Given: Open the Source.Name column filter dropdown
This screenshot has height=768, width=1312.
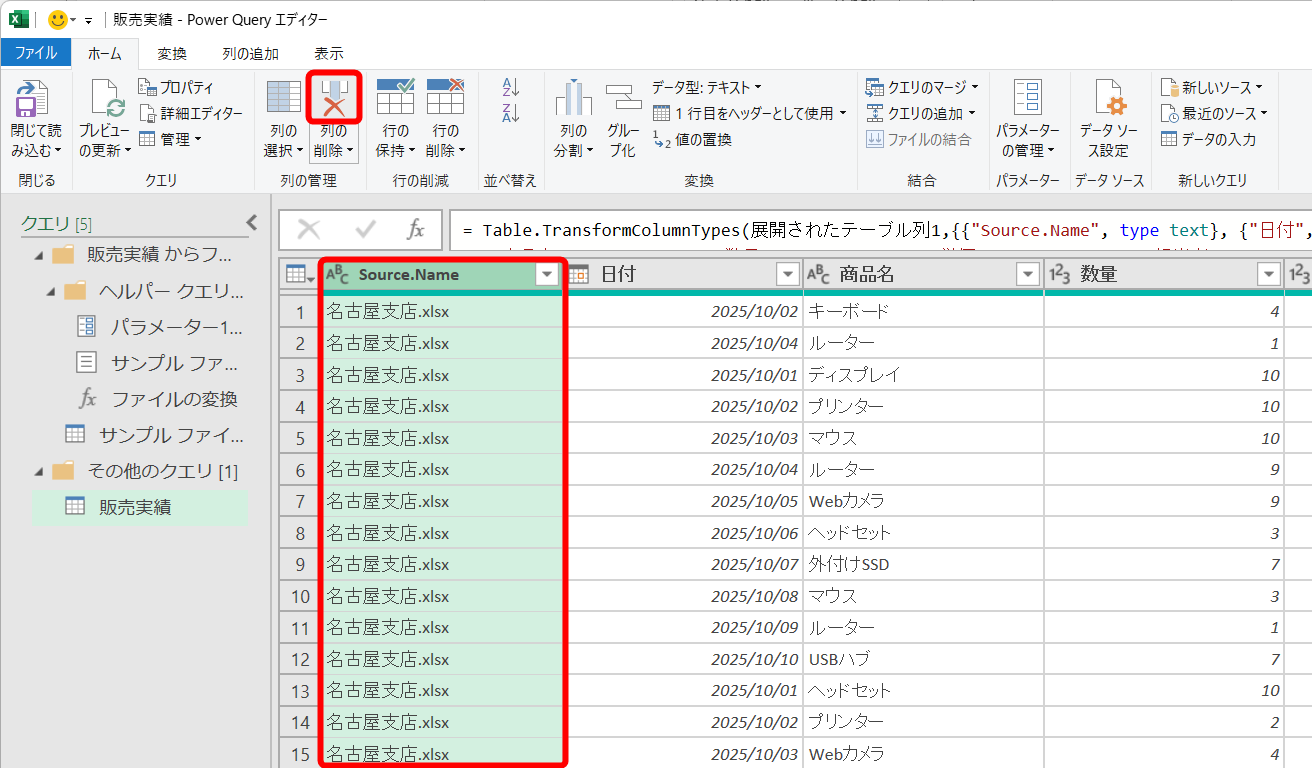Looking at the screenshot, I should click(545, 273).
